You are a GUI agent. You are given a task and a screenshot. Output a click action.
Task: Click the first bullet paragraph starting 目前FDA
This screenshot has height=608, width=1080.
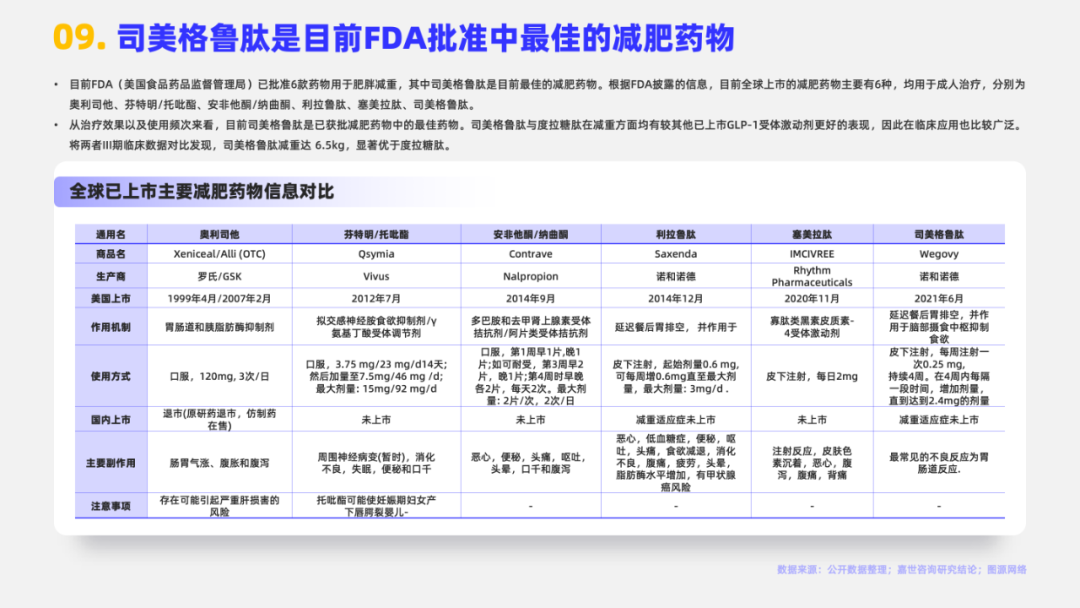(547, 94)
